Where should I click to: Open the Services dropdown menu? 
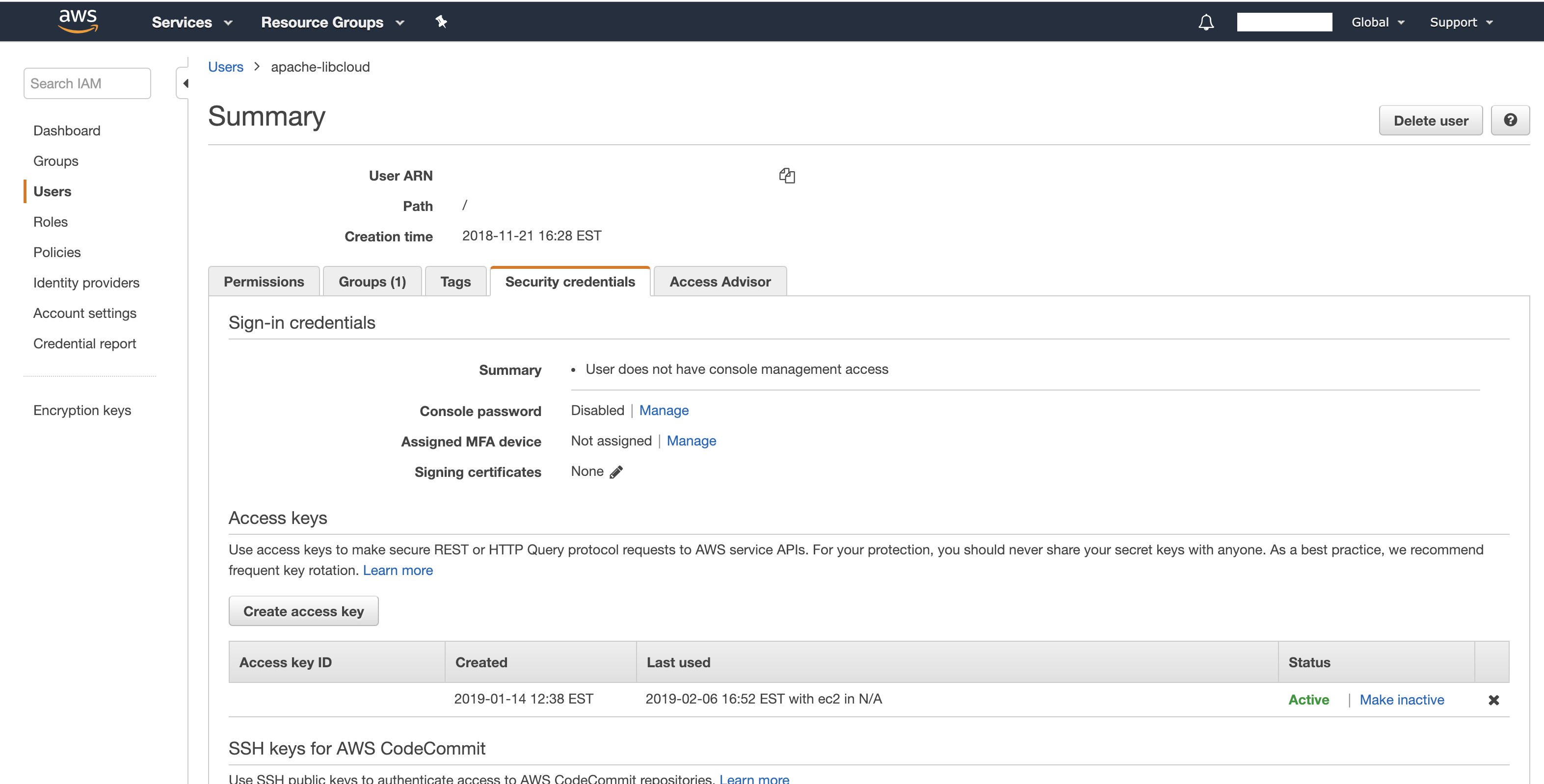192,23
